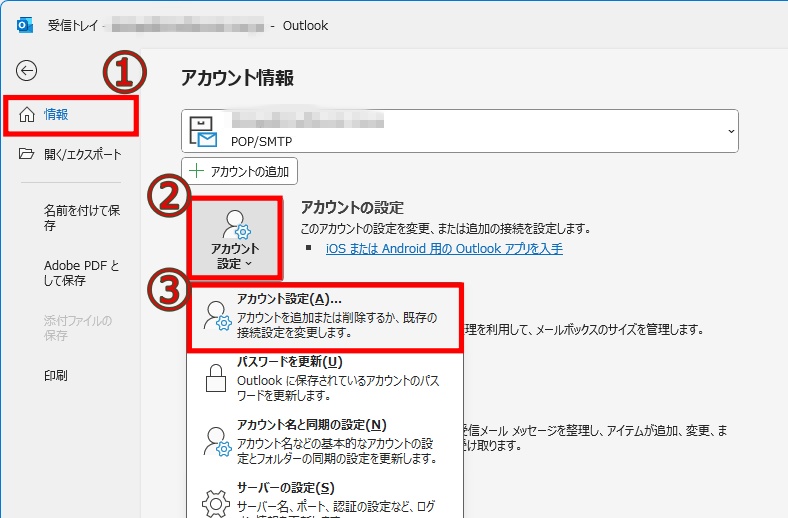The image size is (788, 518).
Task: Select アカウント設定(A)... menu entry
Action: pos(324,315)
